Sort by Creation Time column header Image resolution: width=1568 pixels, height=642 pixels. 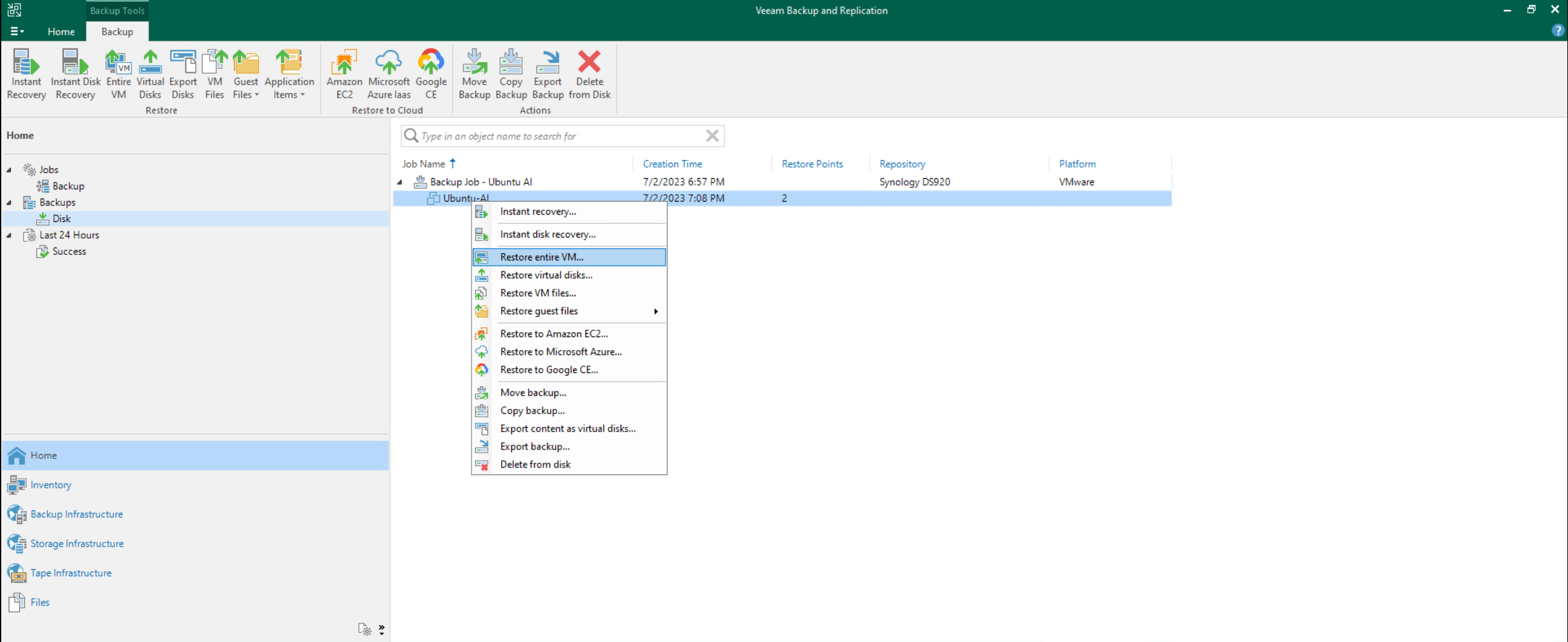click(x=672, y=164)
